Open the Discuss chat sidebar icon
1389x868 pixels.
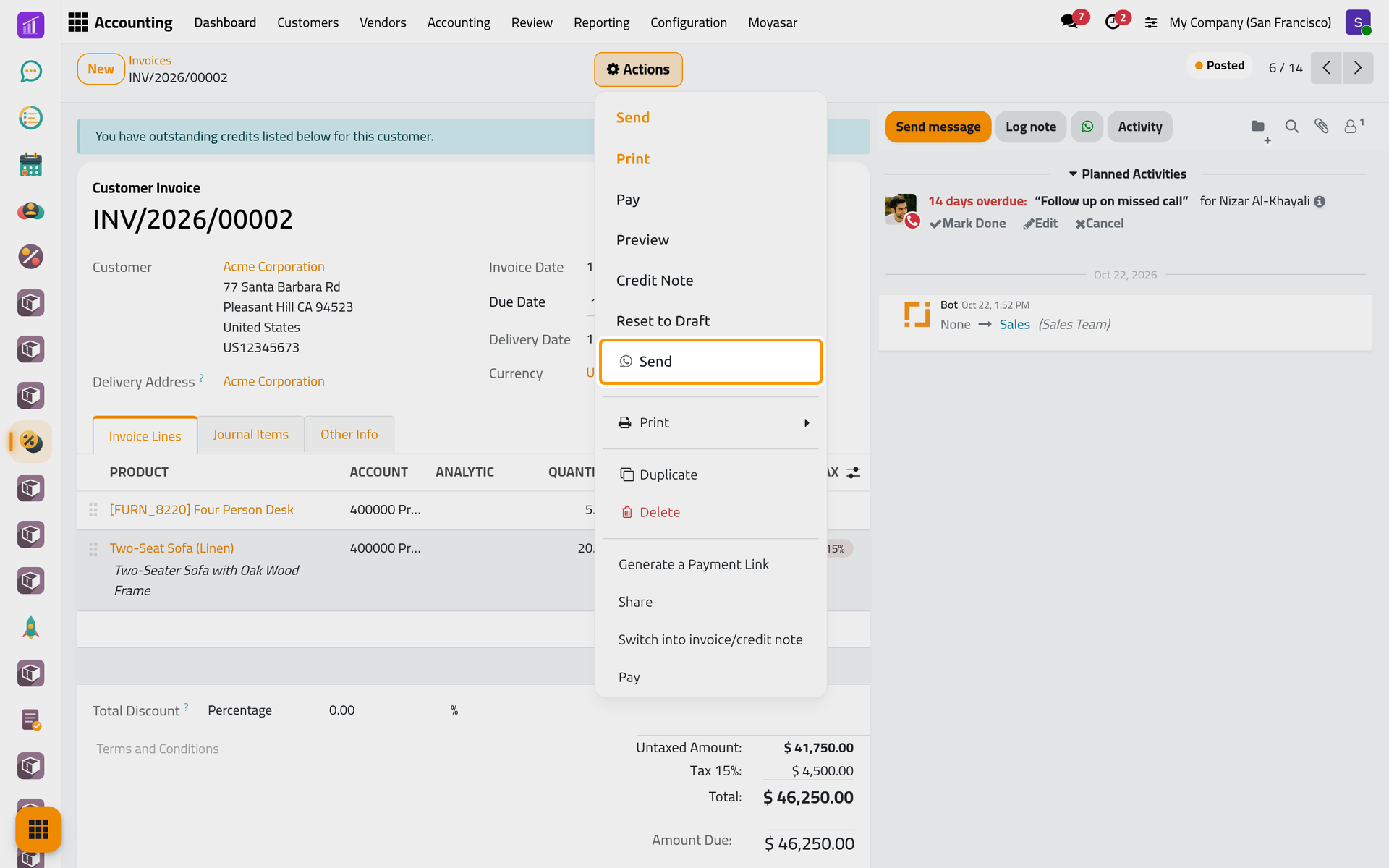[x=30, y=71]
